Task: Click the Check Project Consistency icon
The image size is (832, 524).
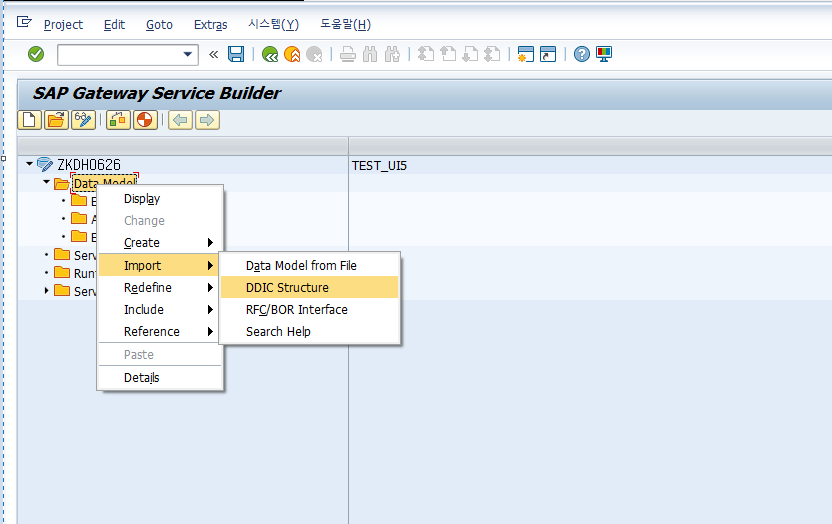Action: 145,120
